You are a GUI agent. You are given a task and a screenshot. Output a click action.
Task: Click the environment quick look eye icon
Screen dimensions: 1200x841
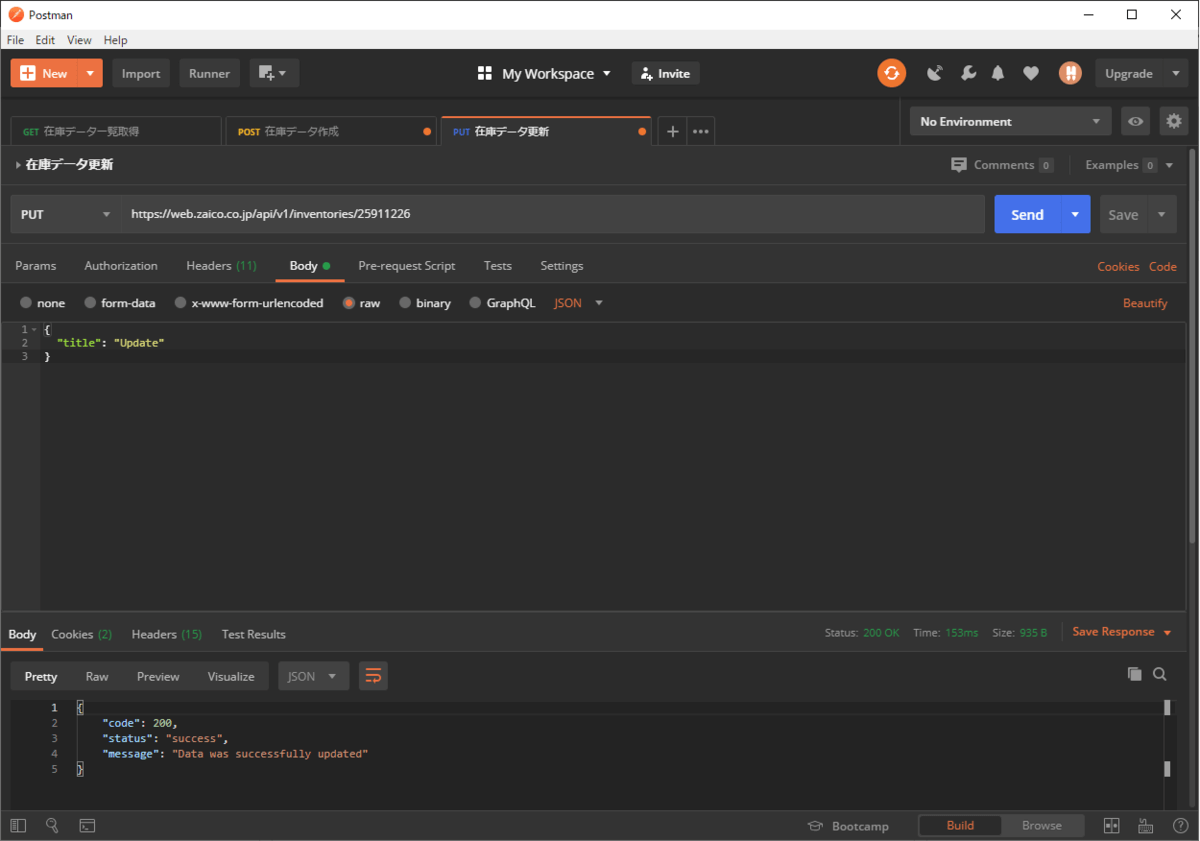[x=1135, y=121]
